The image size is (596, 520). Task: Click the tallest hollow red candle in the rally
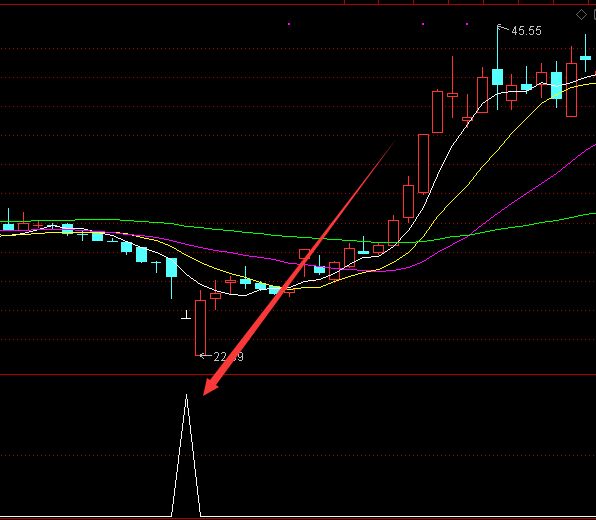(423, 163)
